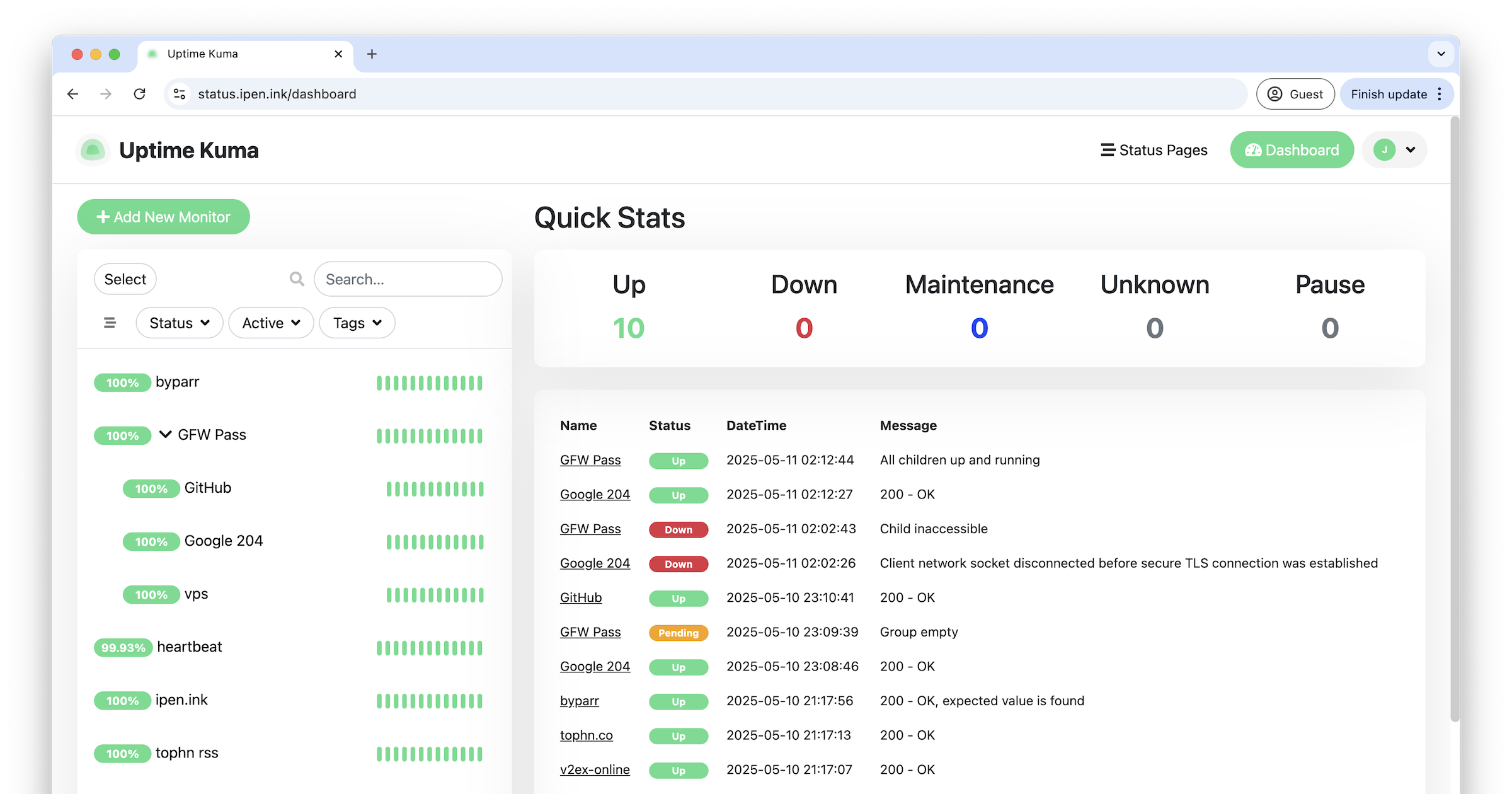Image resolution: width=1512 pixels, height=794 pixels.
Task: Click Add New Monitor button
Action: click(163, 217)
